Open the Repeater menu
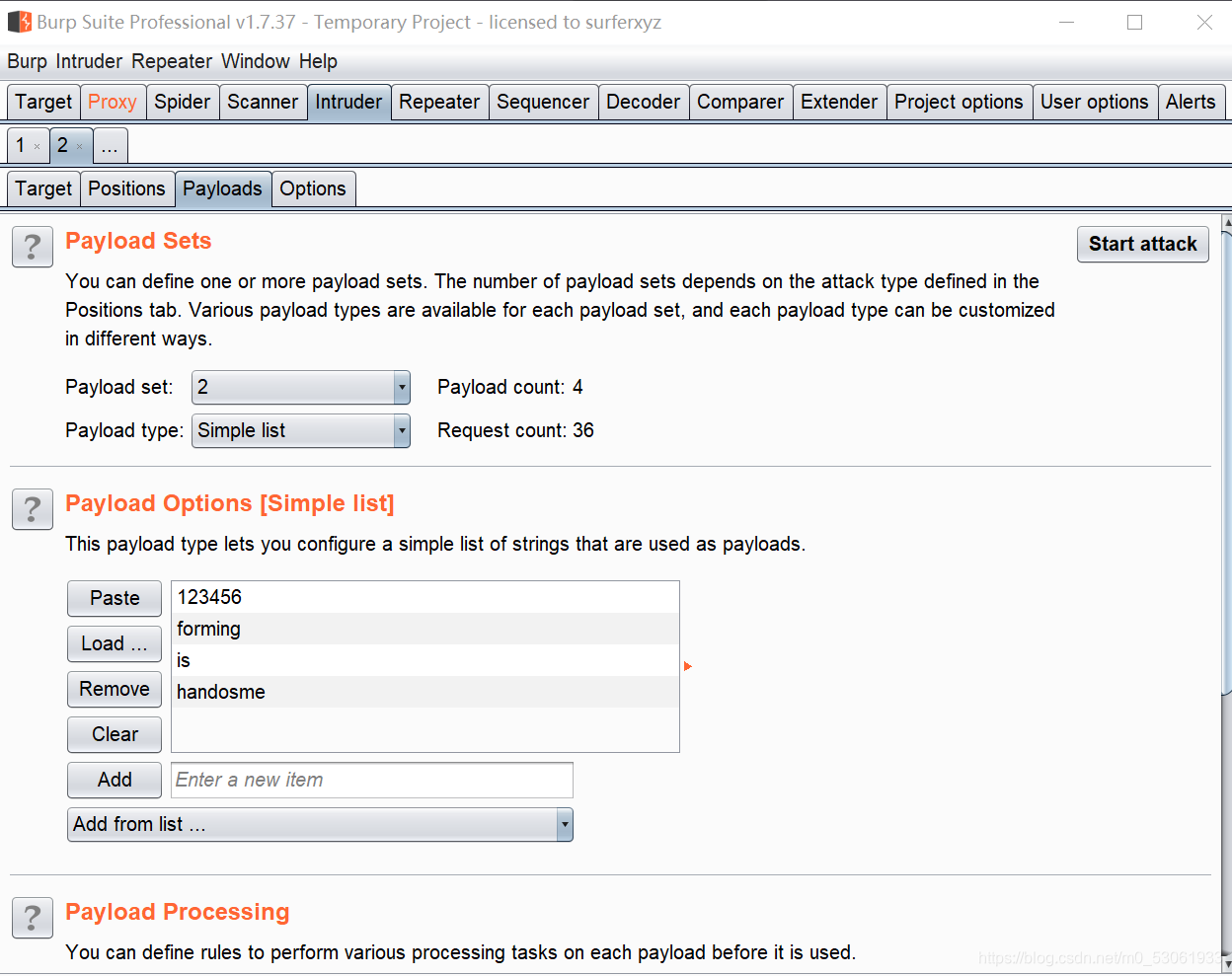1232x976 pixels. pos(172,61)
